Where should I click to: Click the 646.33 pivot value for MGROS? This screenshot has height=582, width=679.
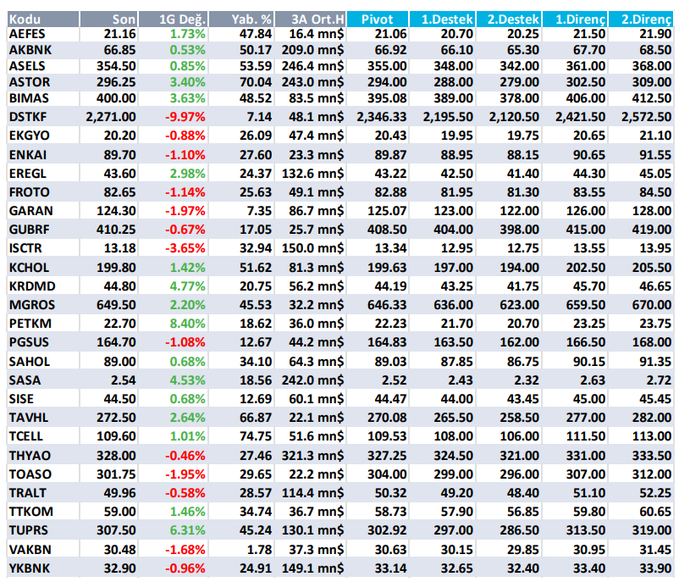tap(387, 304)
